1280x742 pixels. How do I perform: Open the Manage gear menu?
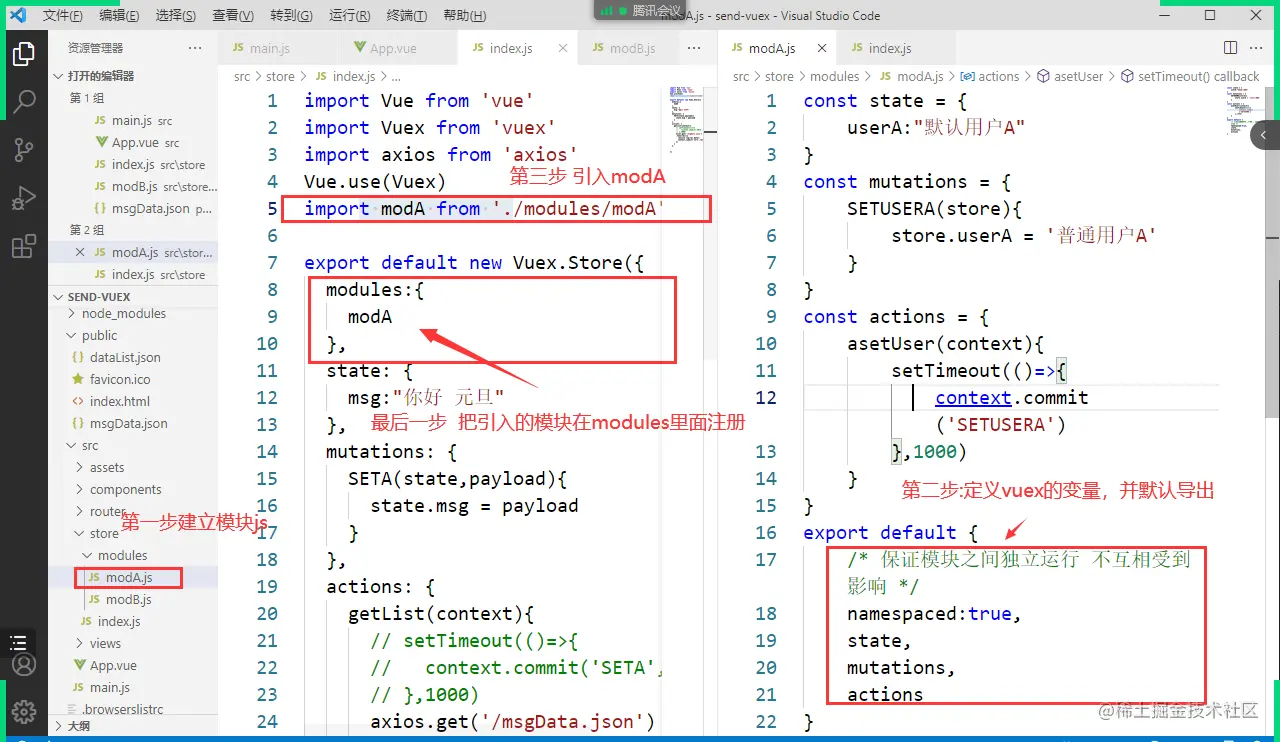pos(24,711)
